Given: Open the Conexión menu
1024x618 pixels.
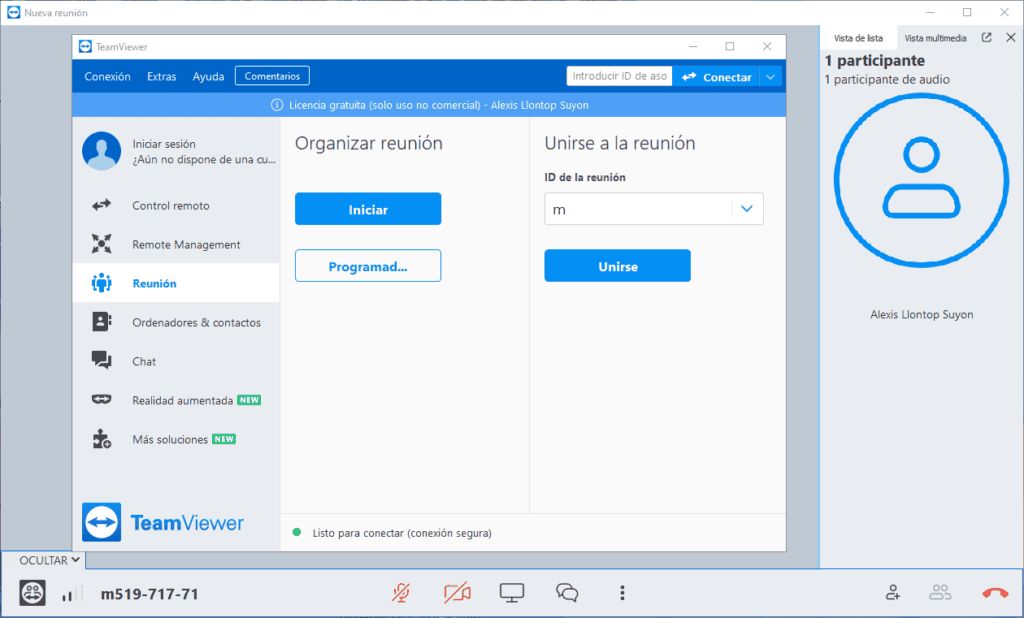Looking at the screenshot, I should 107,77.
